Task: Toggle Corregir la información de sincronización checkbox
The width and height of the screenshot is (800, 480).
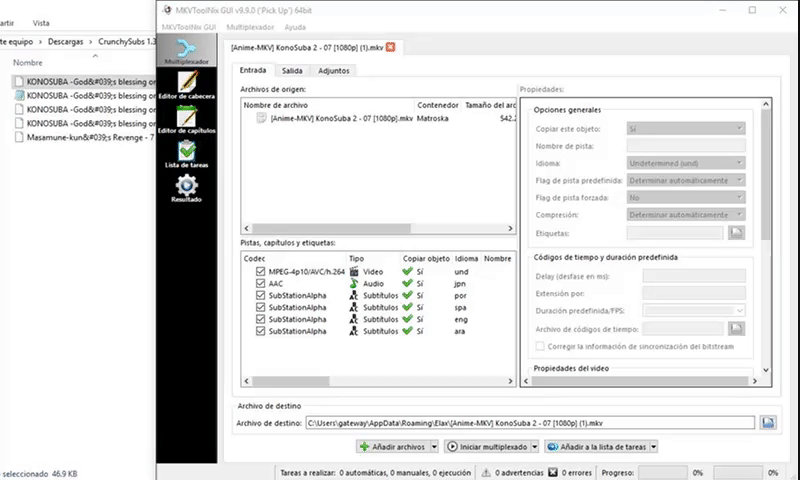Action: click(540, 346)
